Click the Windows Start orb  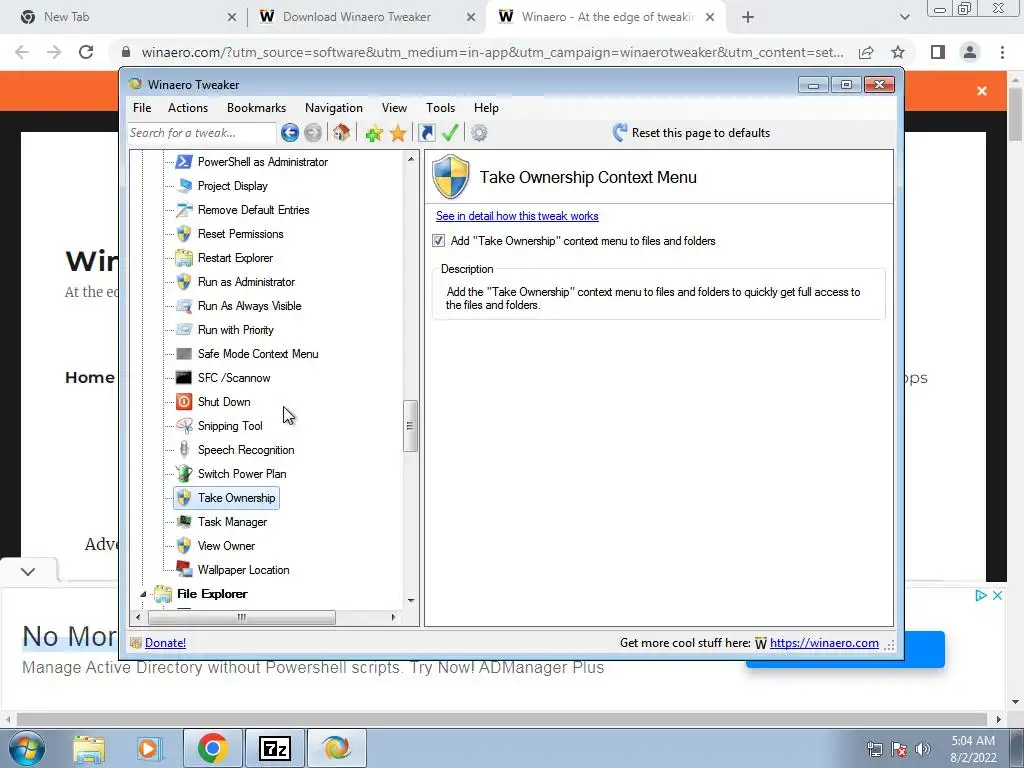click(x=27, y=748)
